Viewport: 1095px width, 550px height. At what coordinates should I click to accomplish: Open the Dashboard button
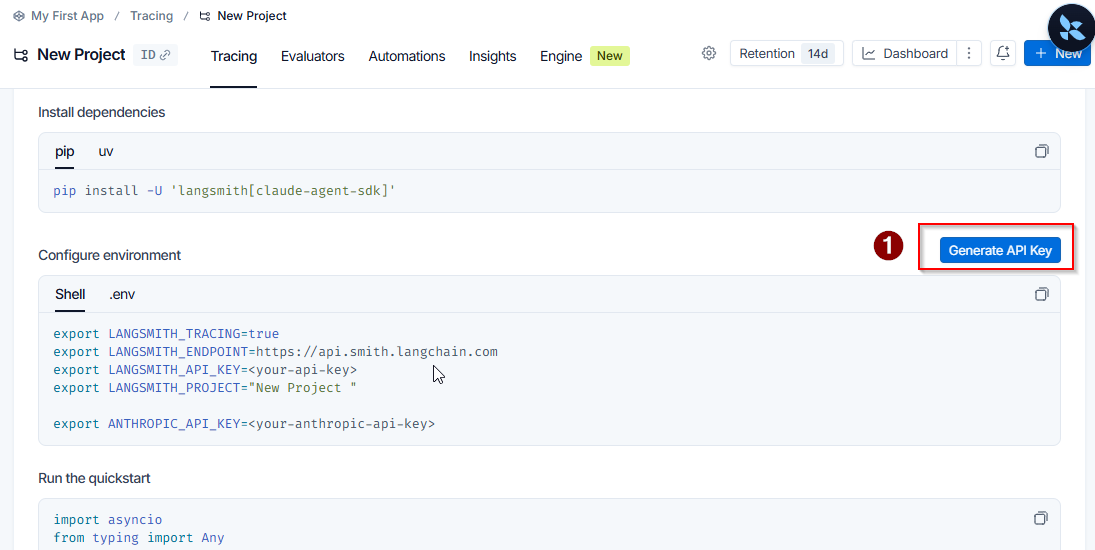pos(906,53)
